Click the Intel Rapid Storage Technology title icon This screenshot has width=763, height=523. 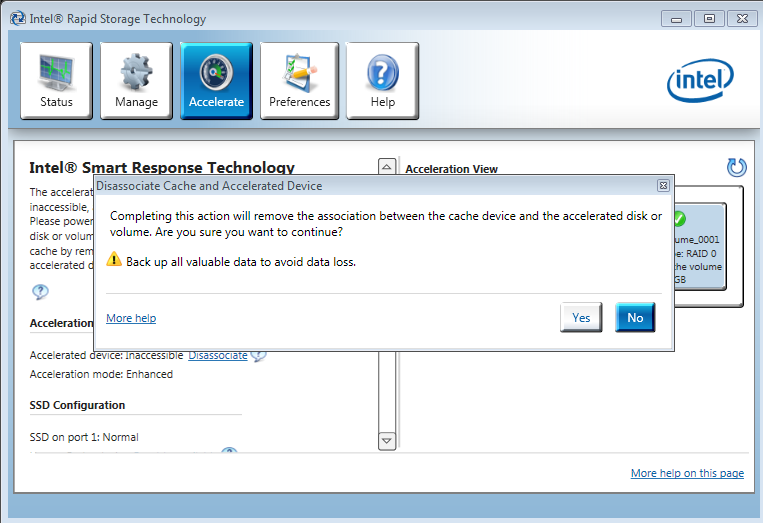(x=18, y=18)
